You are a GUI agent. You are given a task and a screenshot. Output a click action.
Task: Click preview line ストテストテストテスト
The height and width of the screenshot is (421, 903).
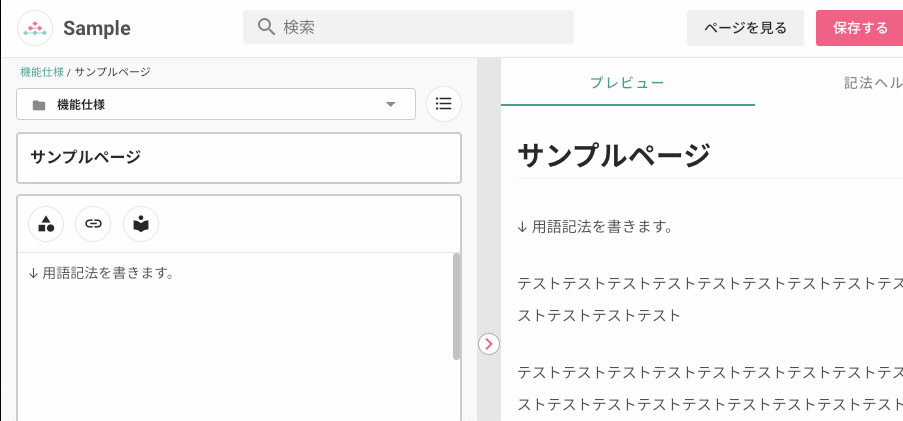tap(600, 316)
